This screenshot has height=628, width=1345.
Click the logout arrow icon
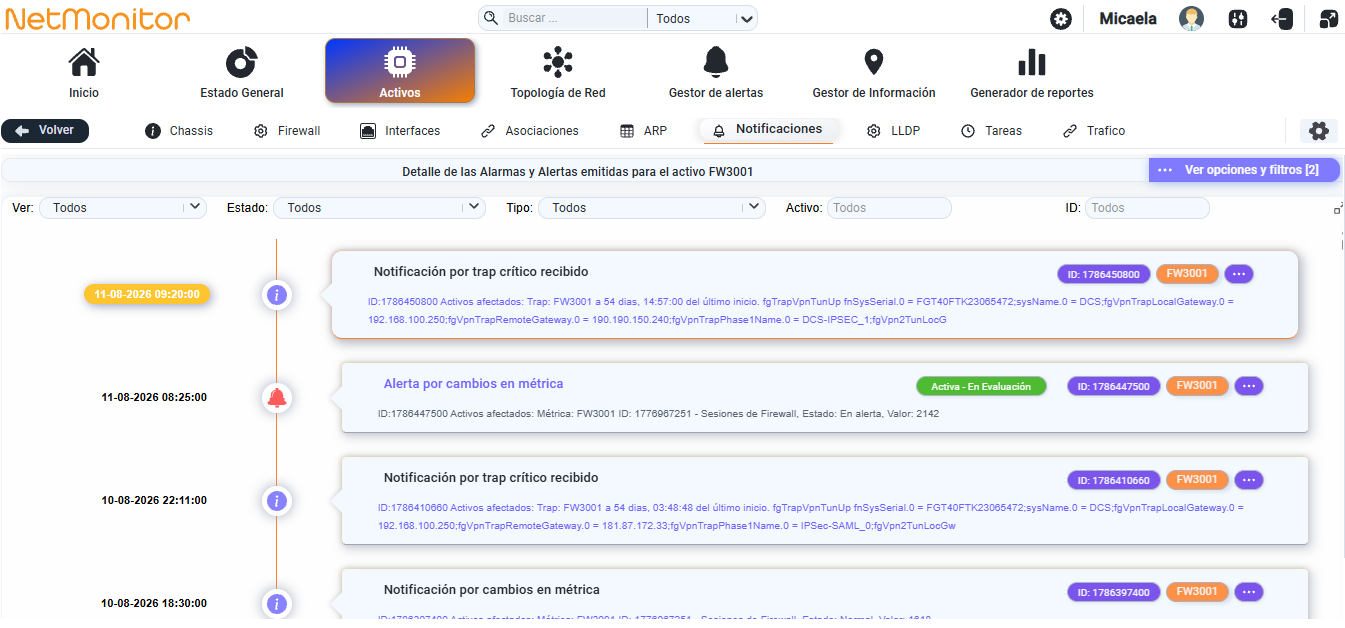[1282, 19]
